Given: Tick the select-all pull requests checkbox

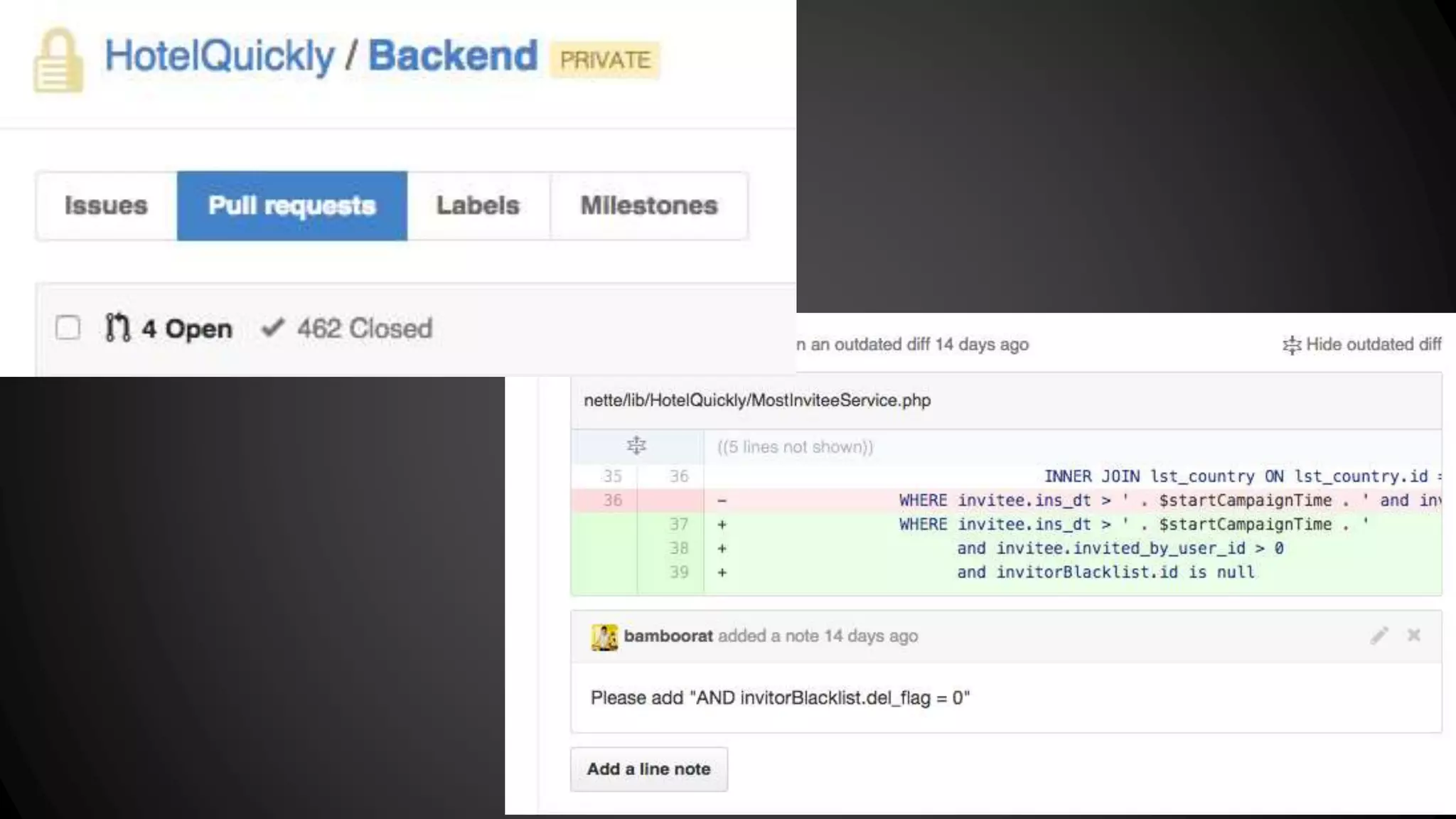Looking at the screenshot, I should (x=68, y=328).
